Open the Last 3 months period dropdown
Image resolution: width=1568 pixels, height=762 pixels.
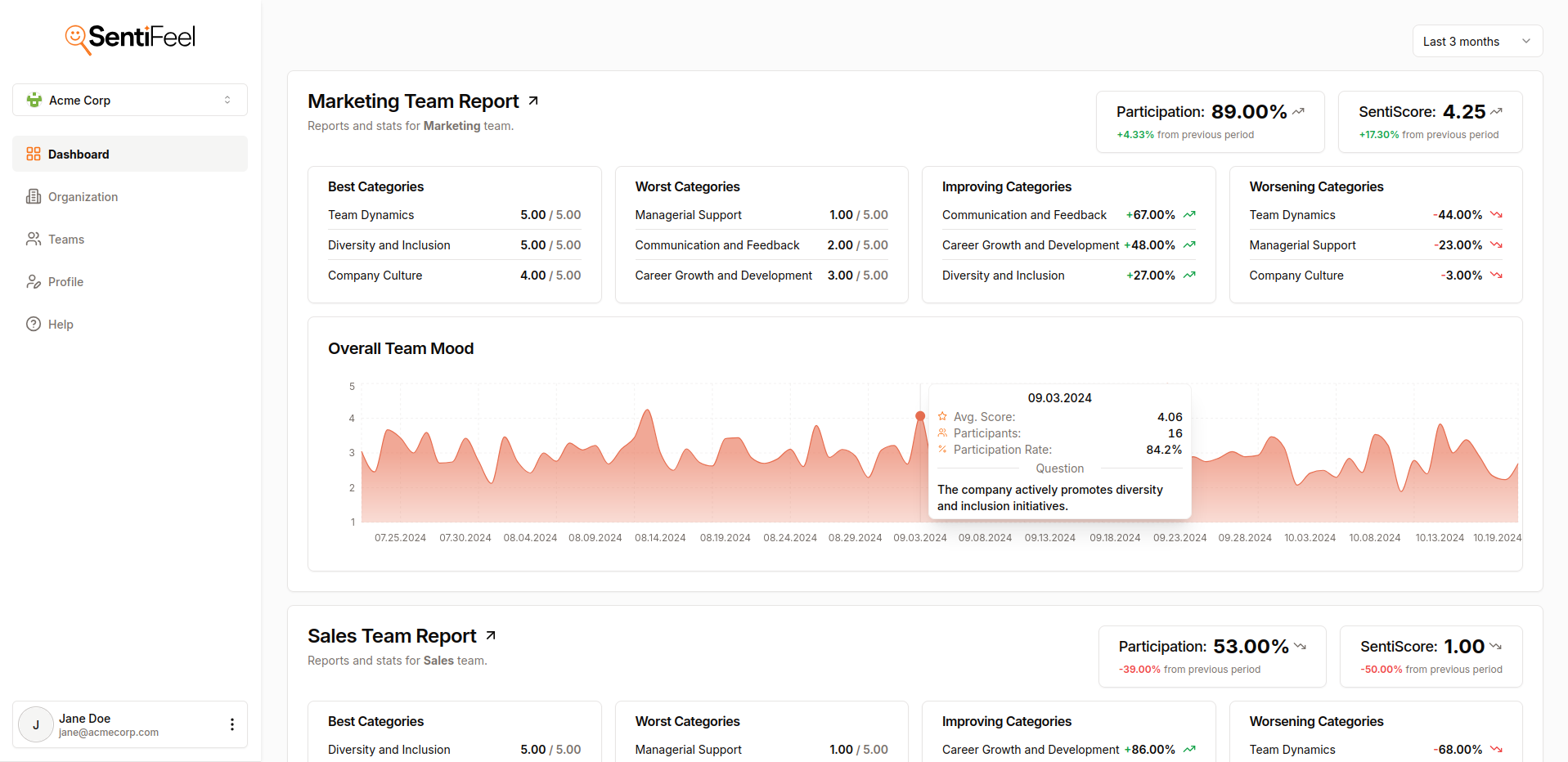[x=1477, y=41]
